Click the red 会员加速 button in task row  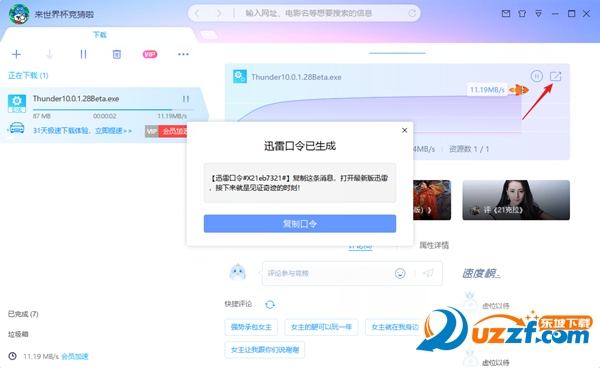click(173, 131)
